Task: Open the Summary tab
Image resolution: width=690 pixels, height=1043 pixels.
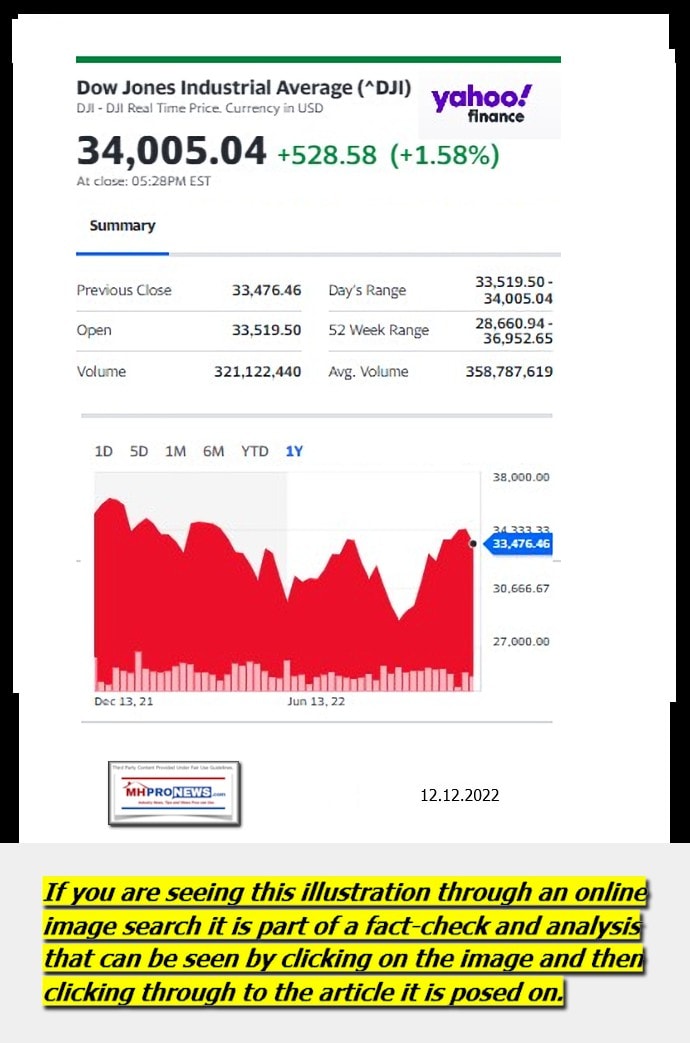Action: pyautogui.click(x=122, y=226)
